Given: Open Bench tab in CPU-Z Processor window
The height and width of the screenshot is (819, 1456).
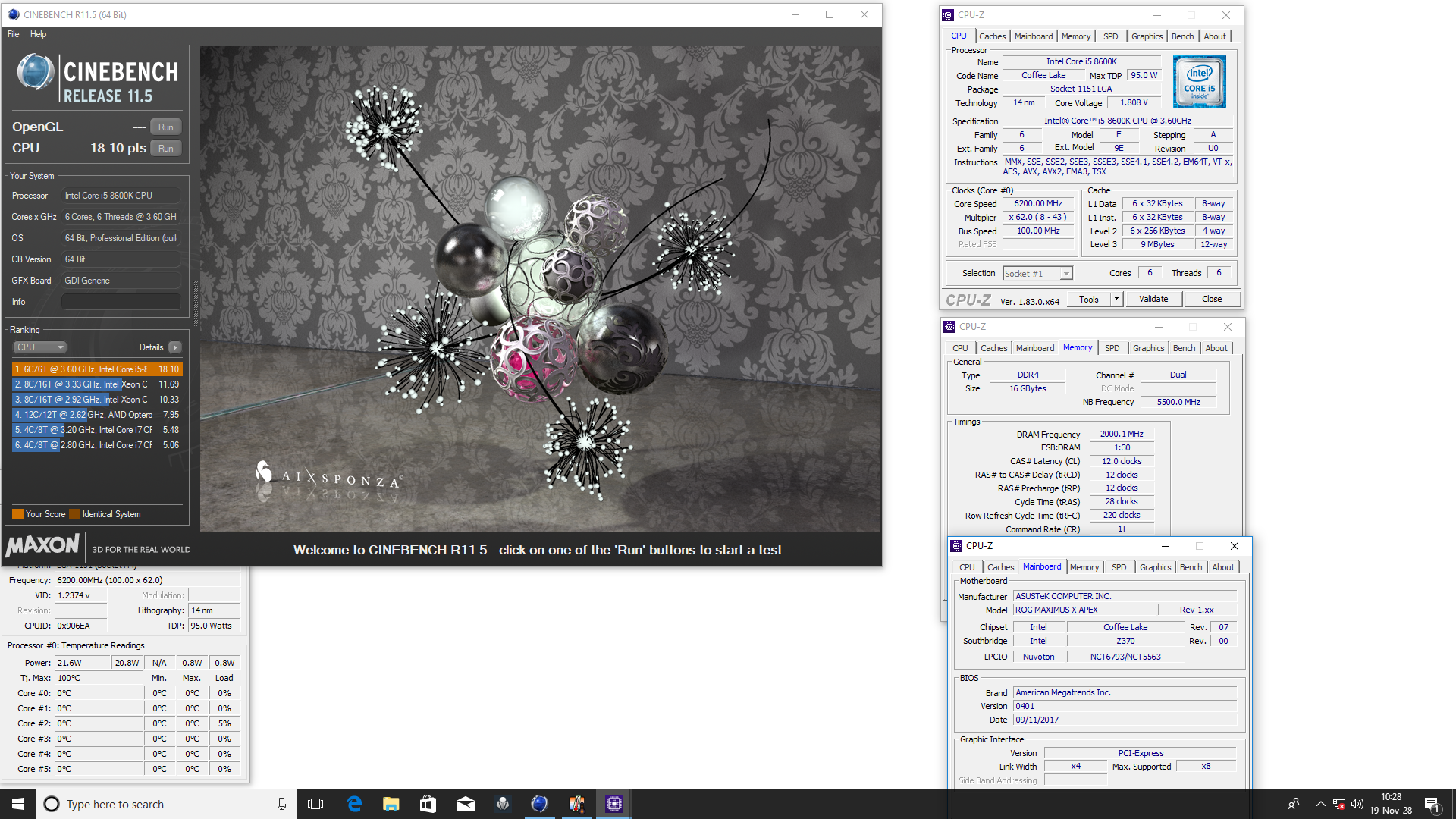Looking at the screenshot, I should click(x=1182, y=36).
